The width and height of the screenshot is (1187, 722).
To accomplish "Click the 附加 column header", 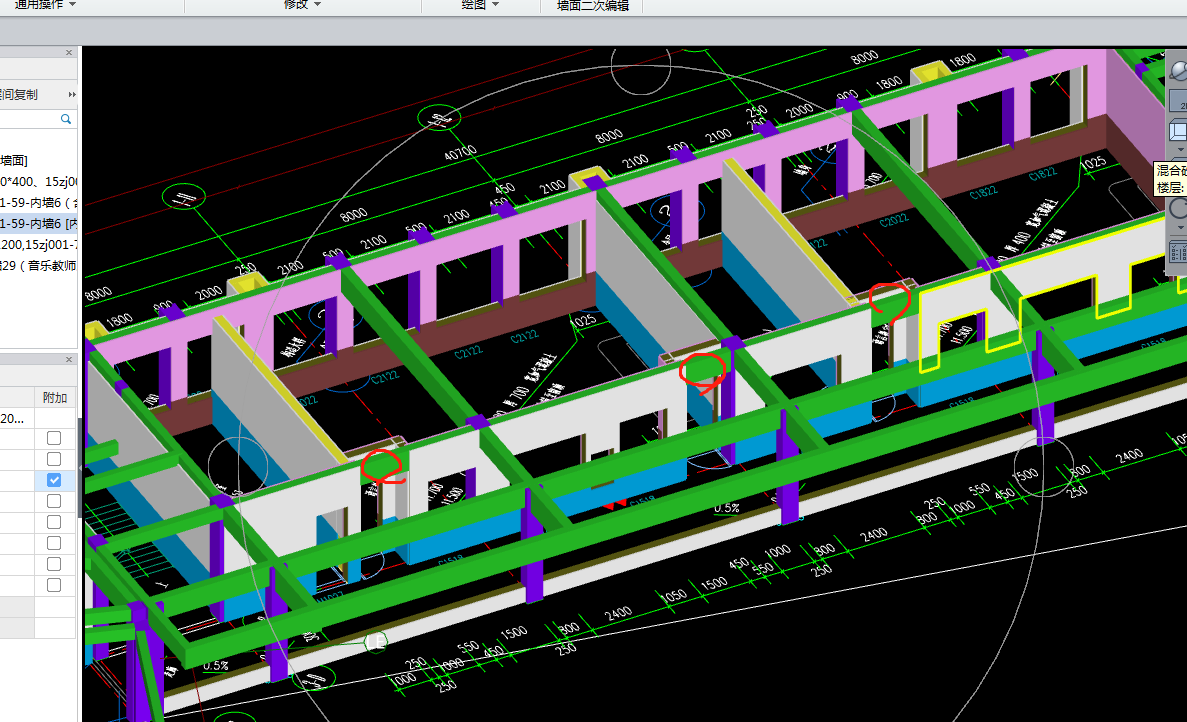I will point(55,397).
